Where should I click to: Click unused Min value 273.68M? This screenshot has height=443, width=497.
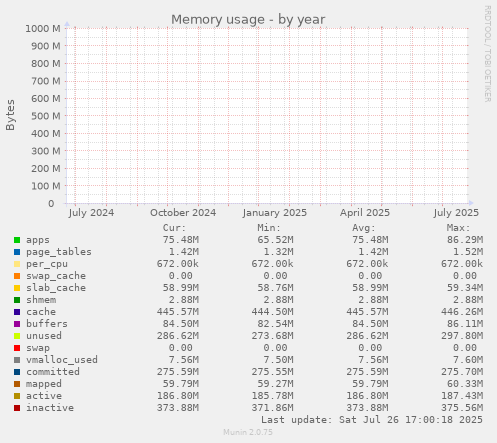click(x=272, y=336)
